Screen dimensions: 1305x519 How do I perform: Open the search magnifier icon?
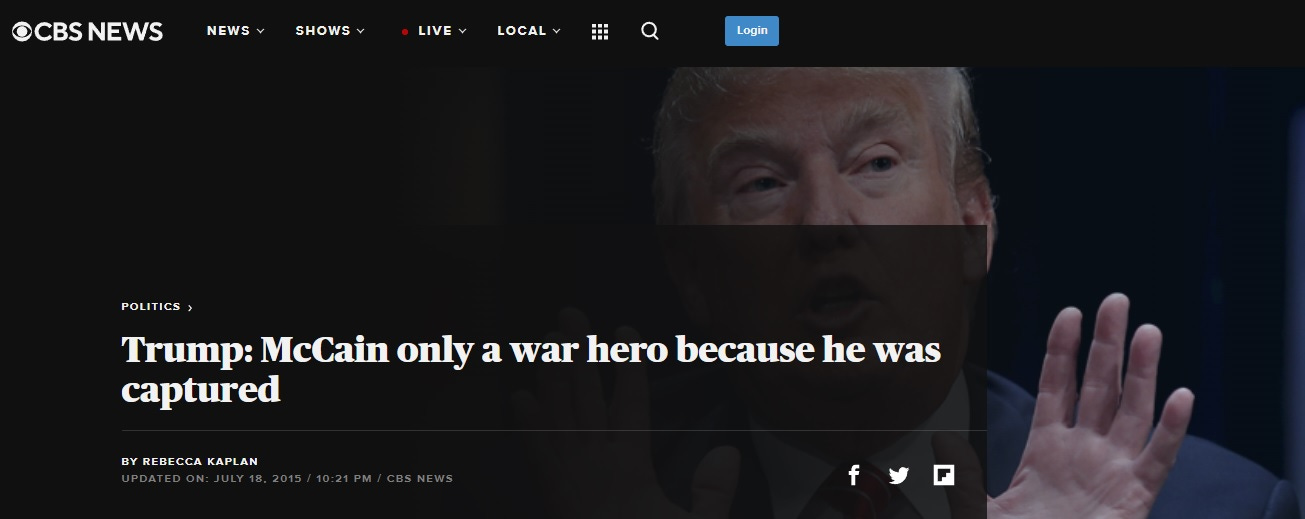[650, 31]
